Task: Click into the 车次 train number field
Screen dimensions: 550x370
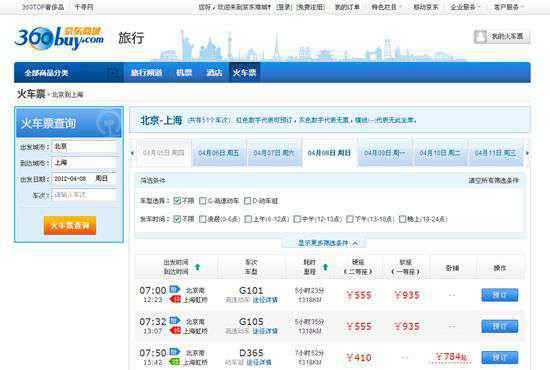Action: pyautogui.click(x=85, y=195)
